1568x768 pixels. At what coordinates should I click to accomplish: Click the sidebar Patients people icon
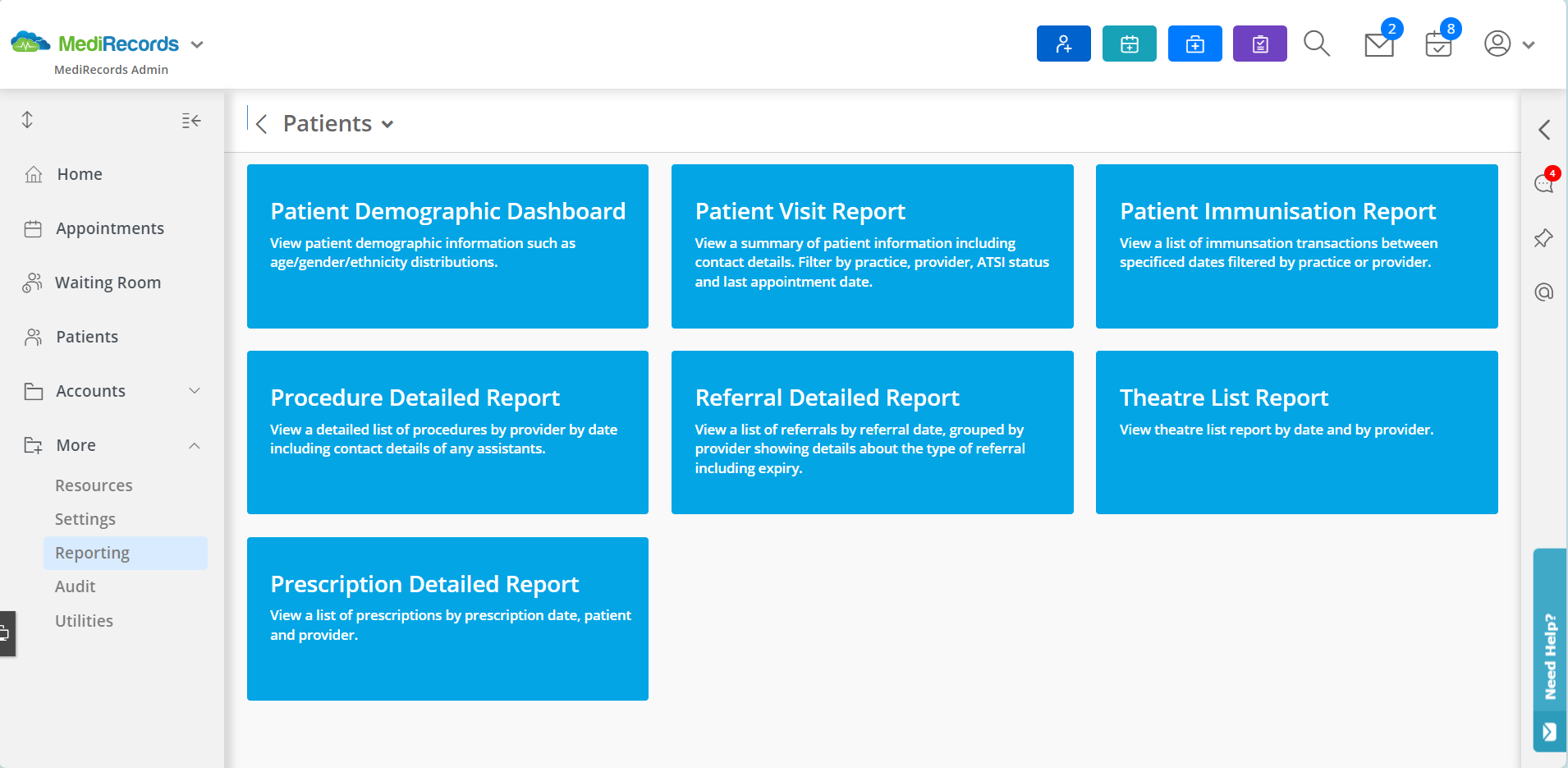pyautogui.click(x=33, y=337)
